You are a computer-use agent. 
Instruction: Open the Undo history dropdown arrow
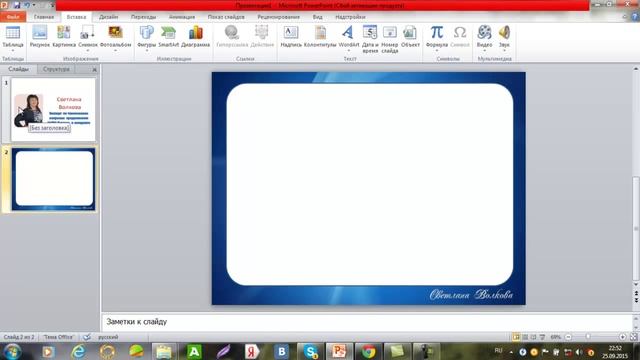(x=34, y=5)
